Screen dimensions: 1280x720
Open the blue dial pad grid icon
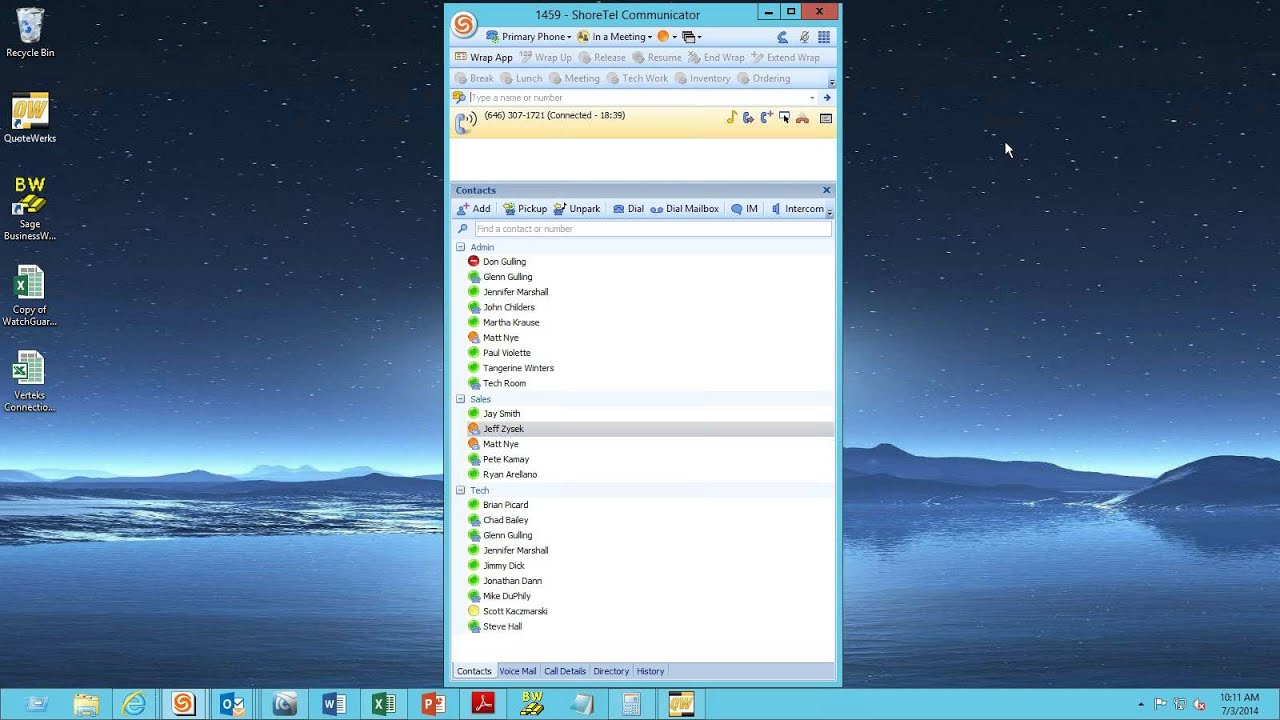824,37
